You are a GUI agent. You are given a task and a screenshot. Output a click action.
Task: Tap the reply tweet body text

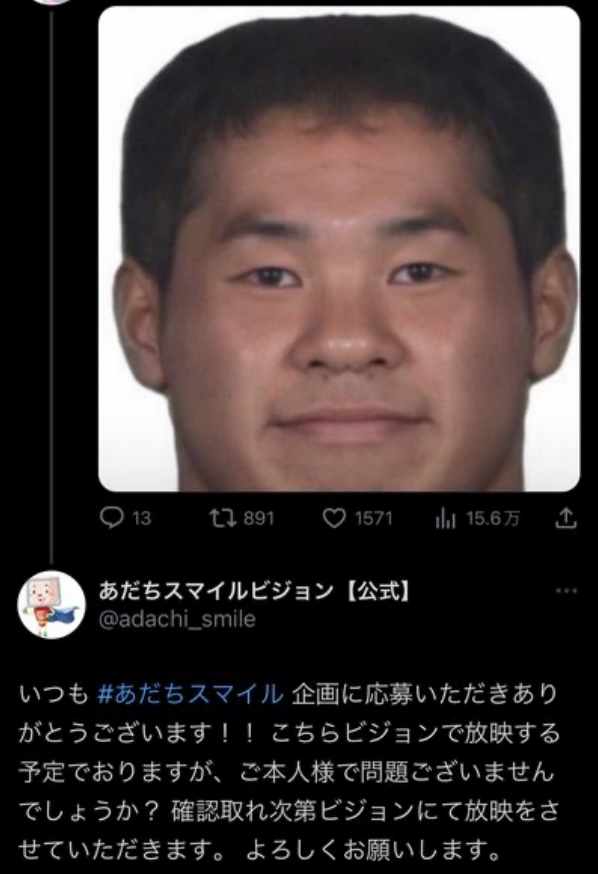point(289,773)
